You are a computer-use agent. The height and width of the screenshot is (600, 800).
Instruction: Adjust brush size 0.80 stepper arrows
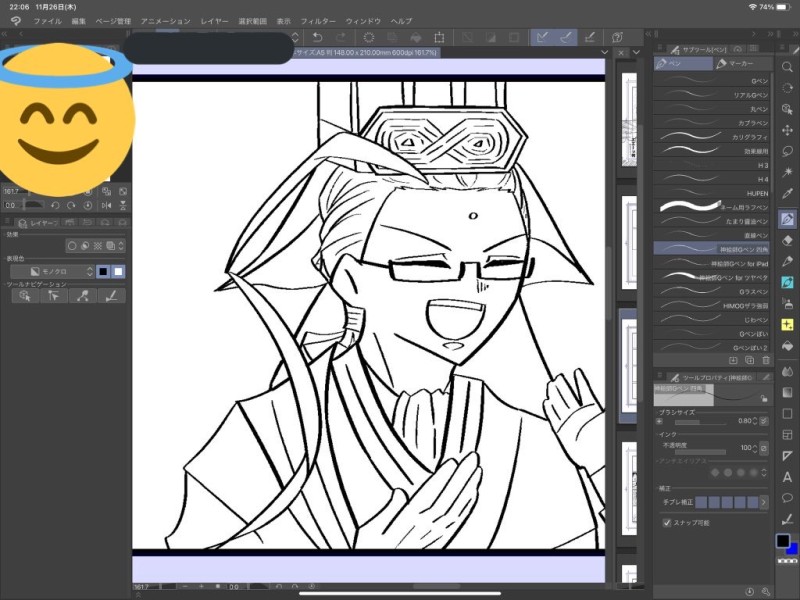pos(755,421)
